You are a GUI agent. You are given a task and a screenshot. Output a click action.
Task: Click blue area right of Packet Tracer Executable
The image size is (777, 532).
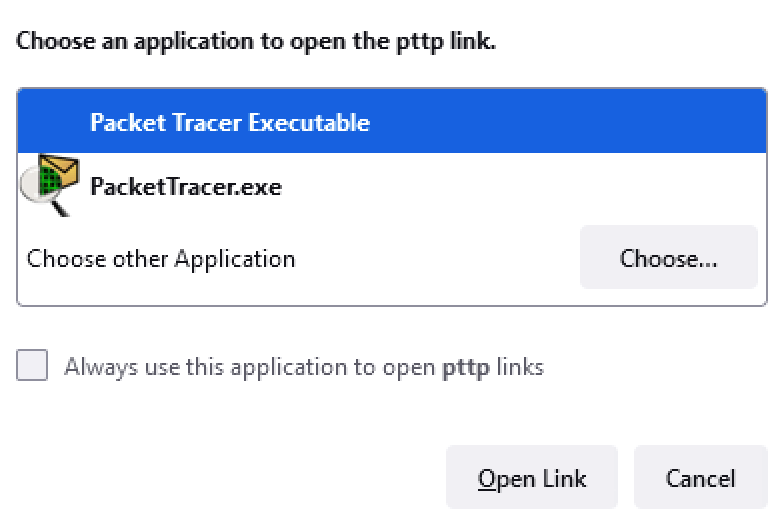point(565,121)
